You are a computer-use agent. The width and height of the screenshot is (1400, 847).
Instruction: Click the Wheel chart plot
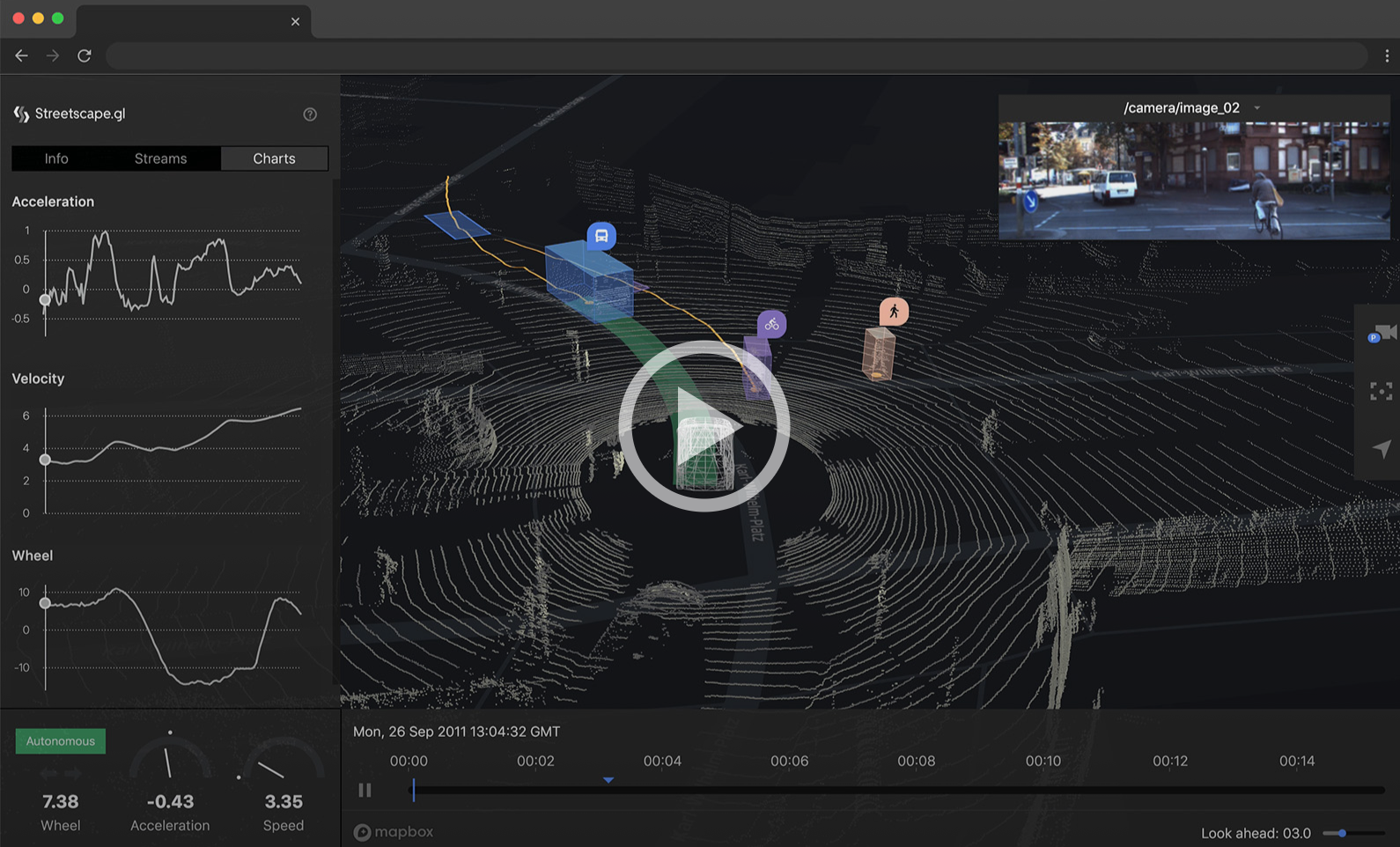[173, 636]
